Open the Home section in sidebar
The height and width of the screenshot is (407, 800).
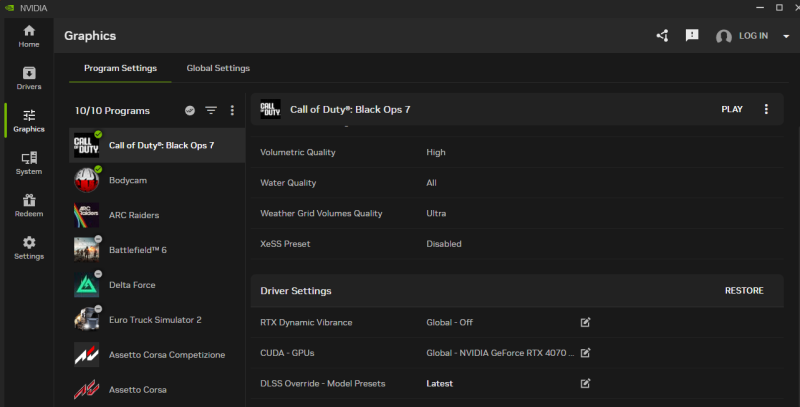click(x=29, y=36)
